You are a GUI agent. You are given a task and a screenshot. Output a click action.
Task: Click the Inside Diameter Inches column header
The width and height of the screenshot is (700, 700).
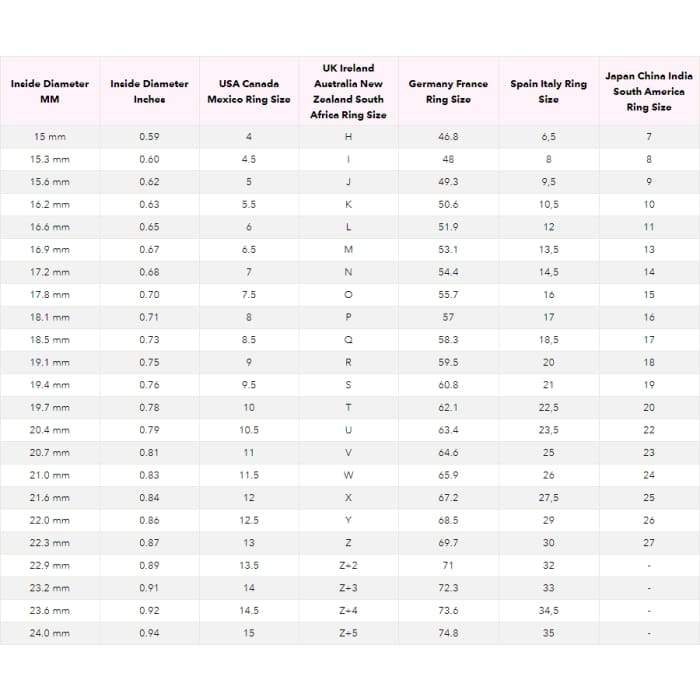click(x=149, y=91)
